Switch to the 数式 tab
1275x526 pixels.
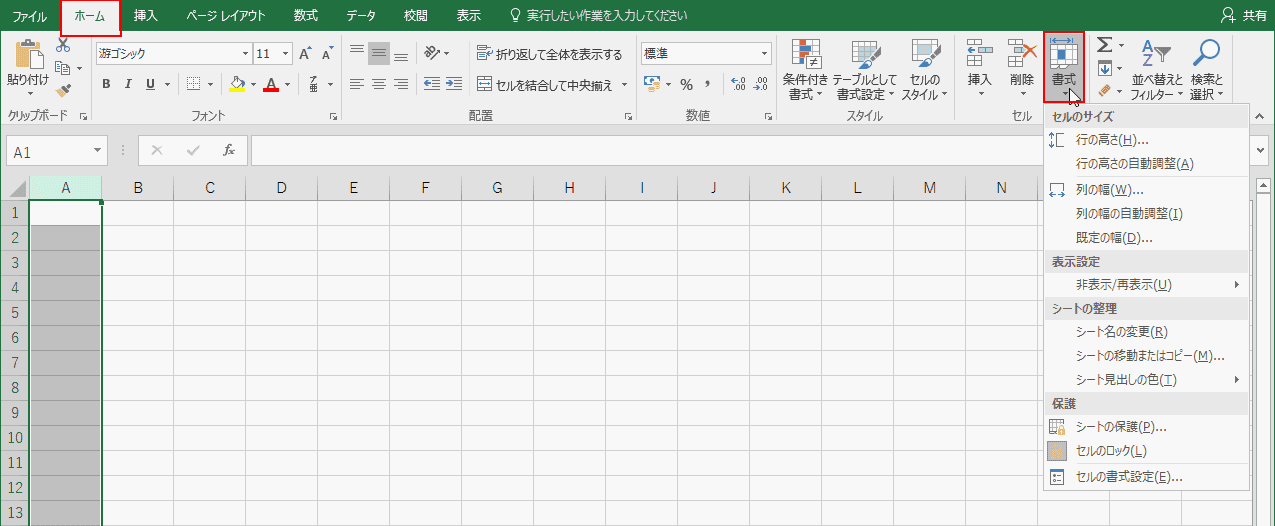307,16
